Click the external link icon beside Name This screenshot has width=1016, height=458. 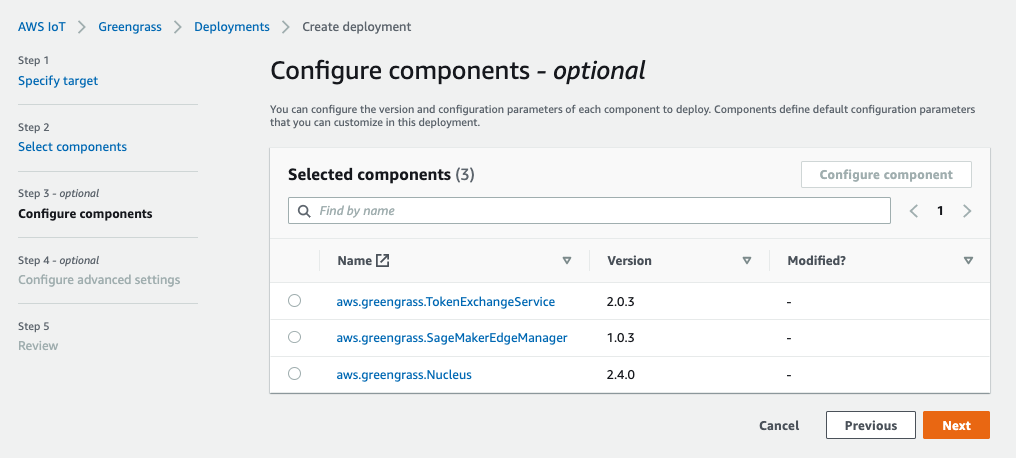(383, 260)
